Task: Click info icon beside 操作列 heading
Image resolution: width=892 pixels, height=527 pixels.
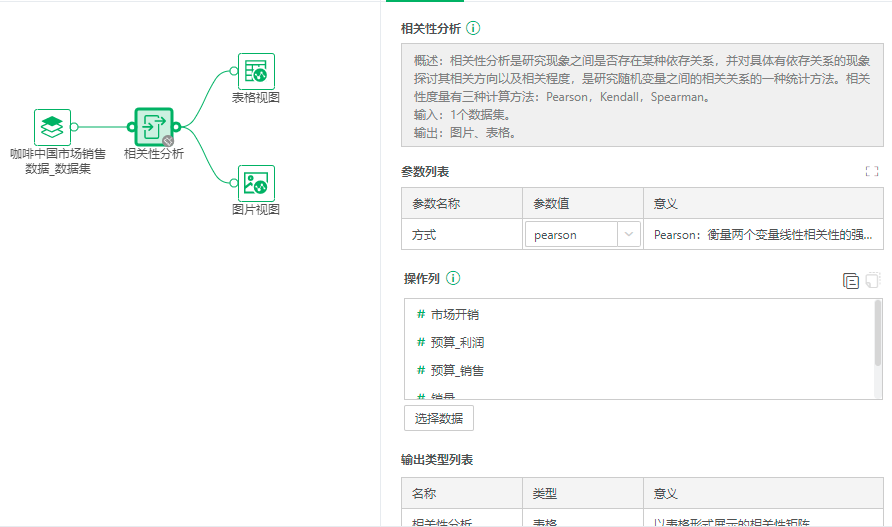Action: click(453, 278)
